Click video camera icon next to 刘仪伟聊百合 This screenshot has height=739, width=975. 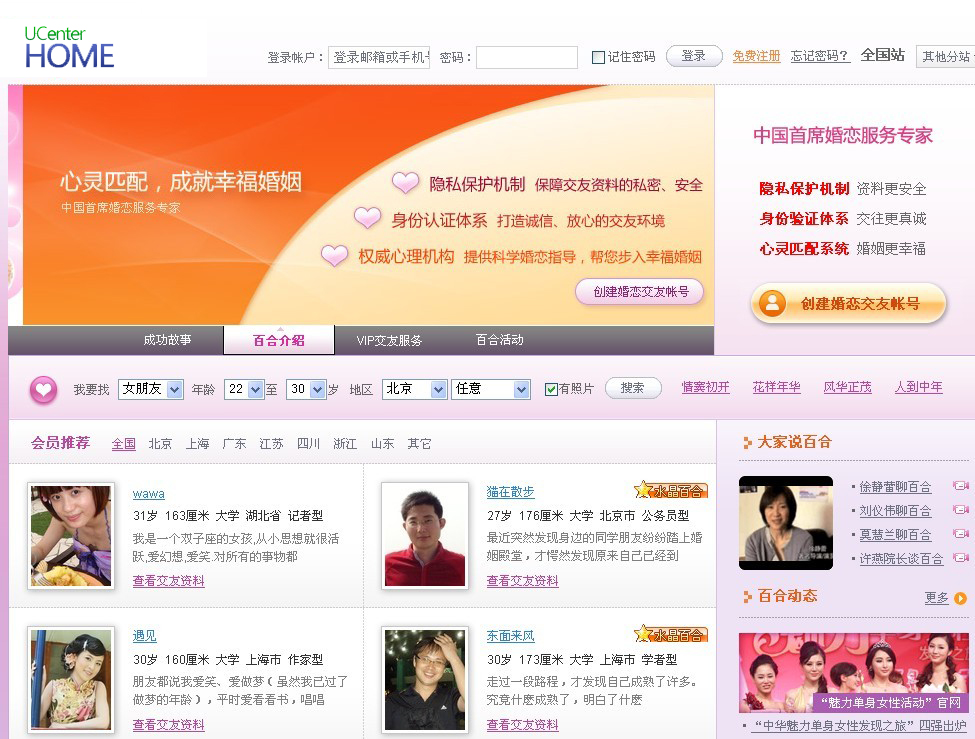pos(960,509)
